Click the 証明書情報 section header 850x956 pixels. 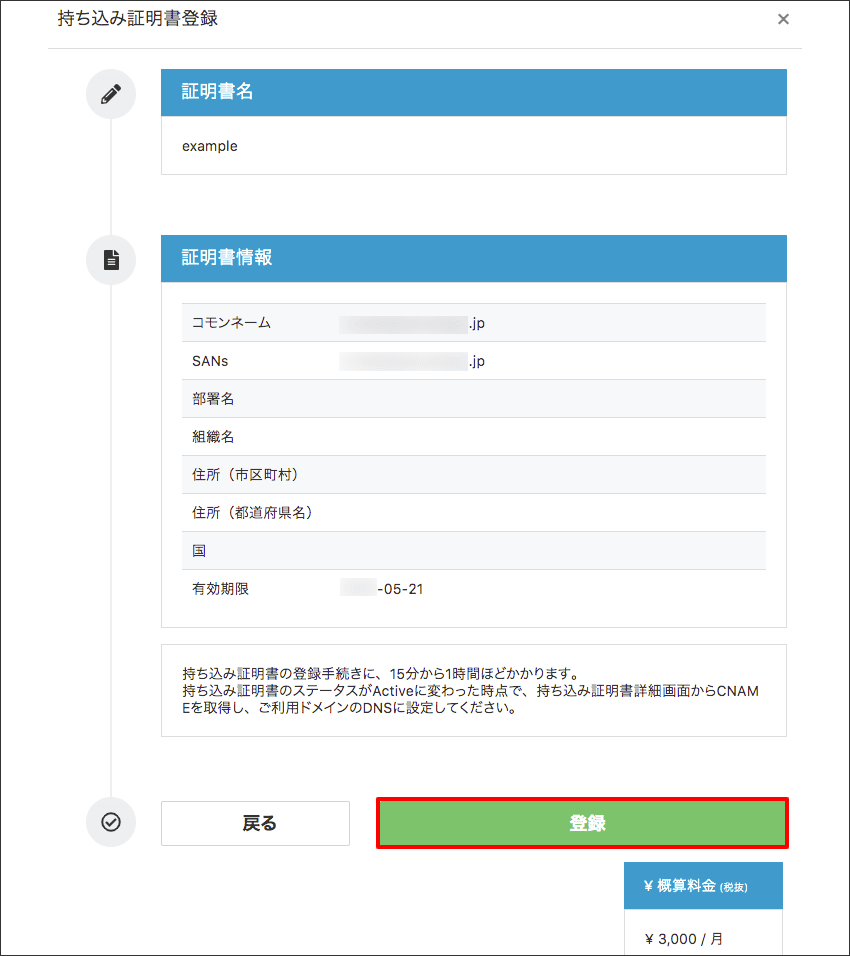pos(473,258)
